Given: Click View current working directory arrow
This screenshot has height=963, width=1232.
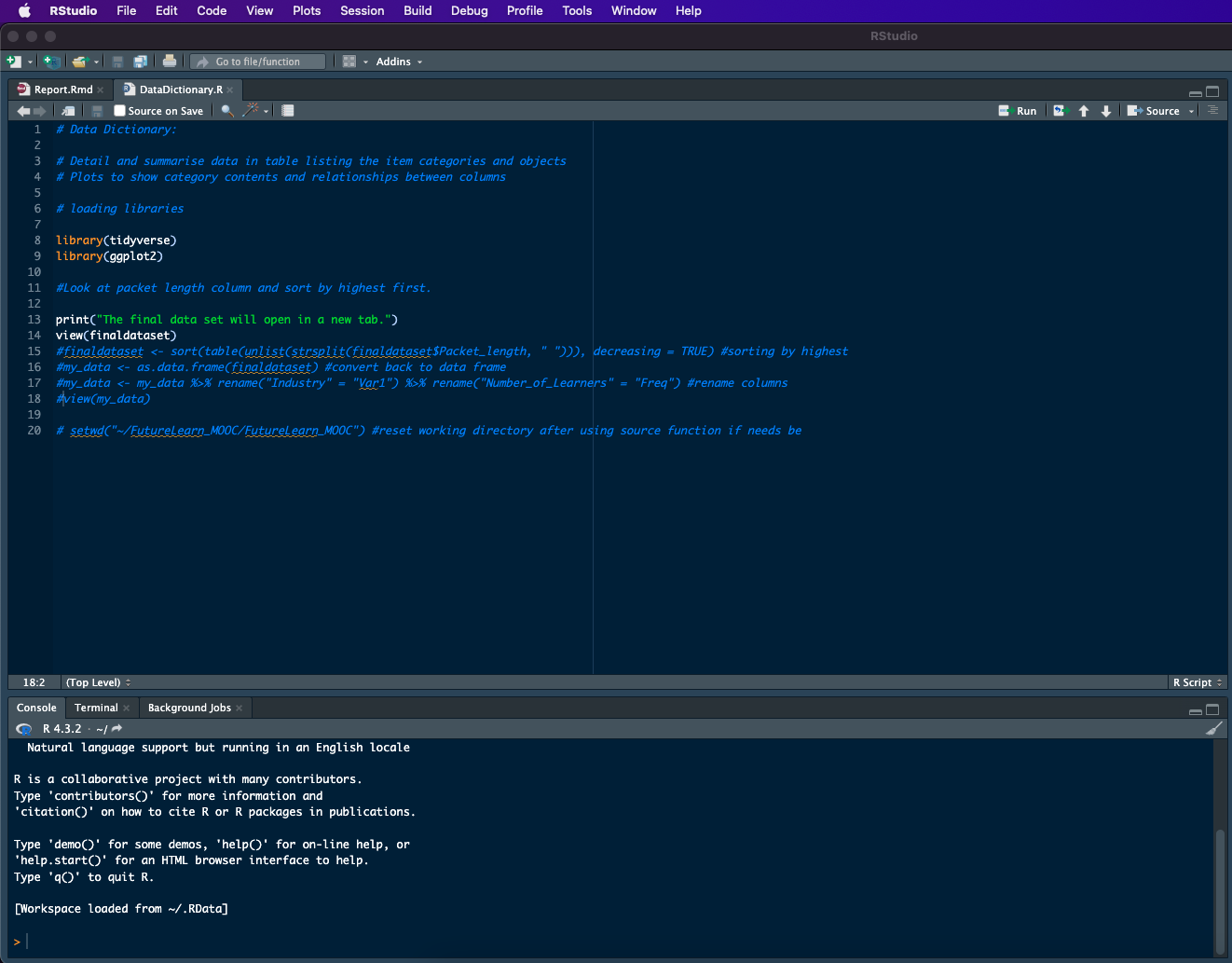Looking at the screenshot, I should [x=116, y=729].
